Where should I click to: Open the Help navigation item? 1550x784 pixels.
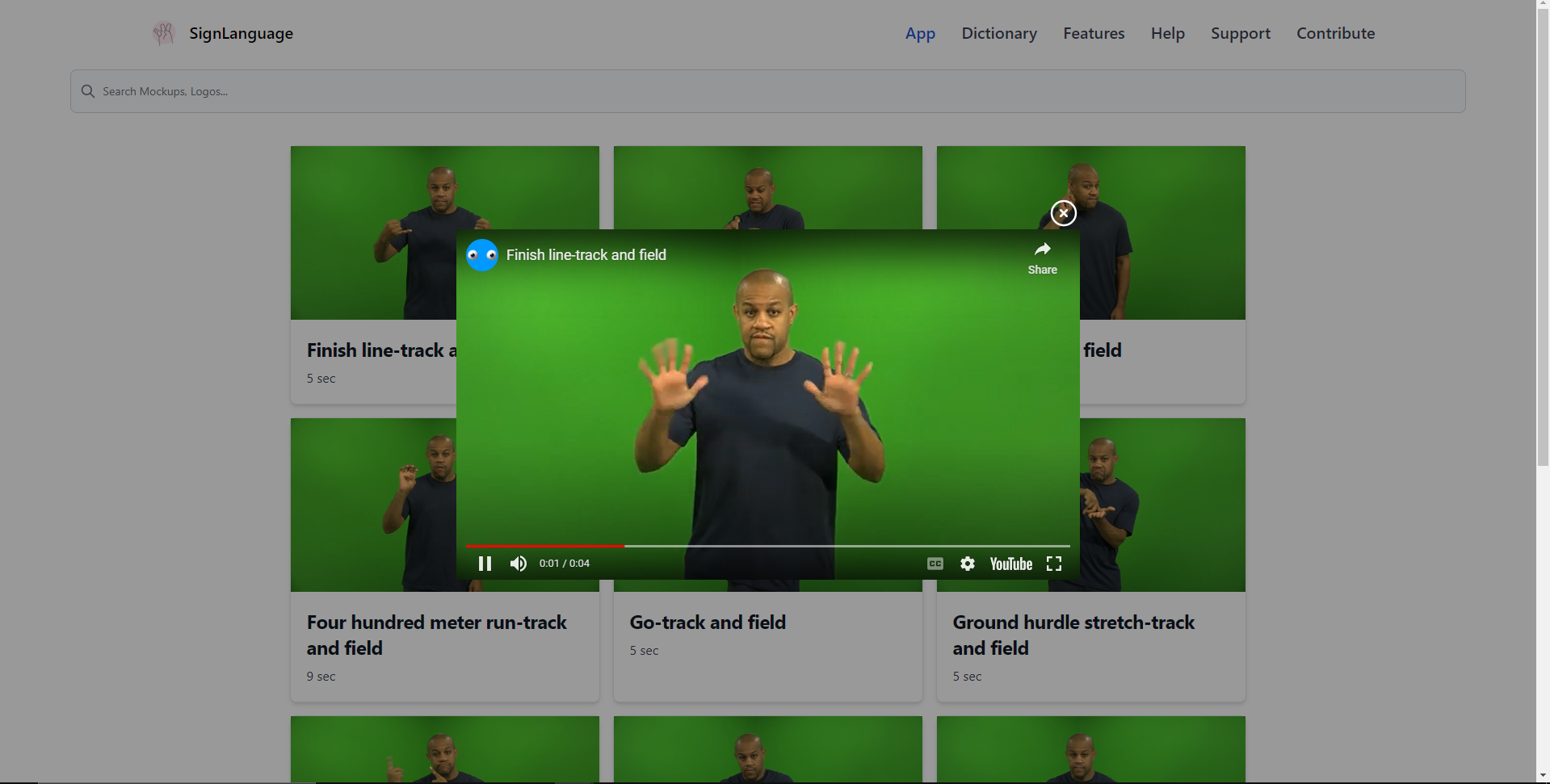(x=1168, y=33)
